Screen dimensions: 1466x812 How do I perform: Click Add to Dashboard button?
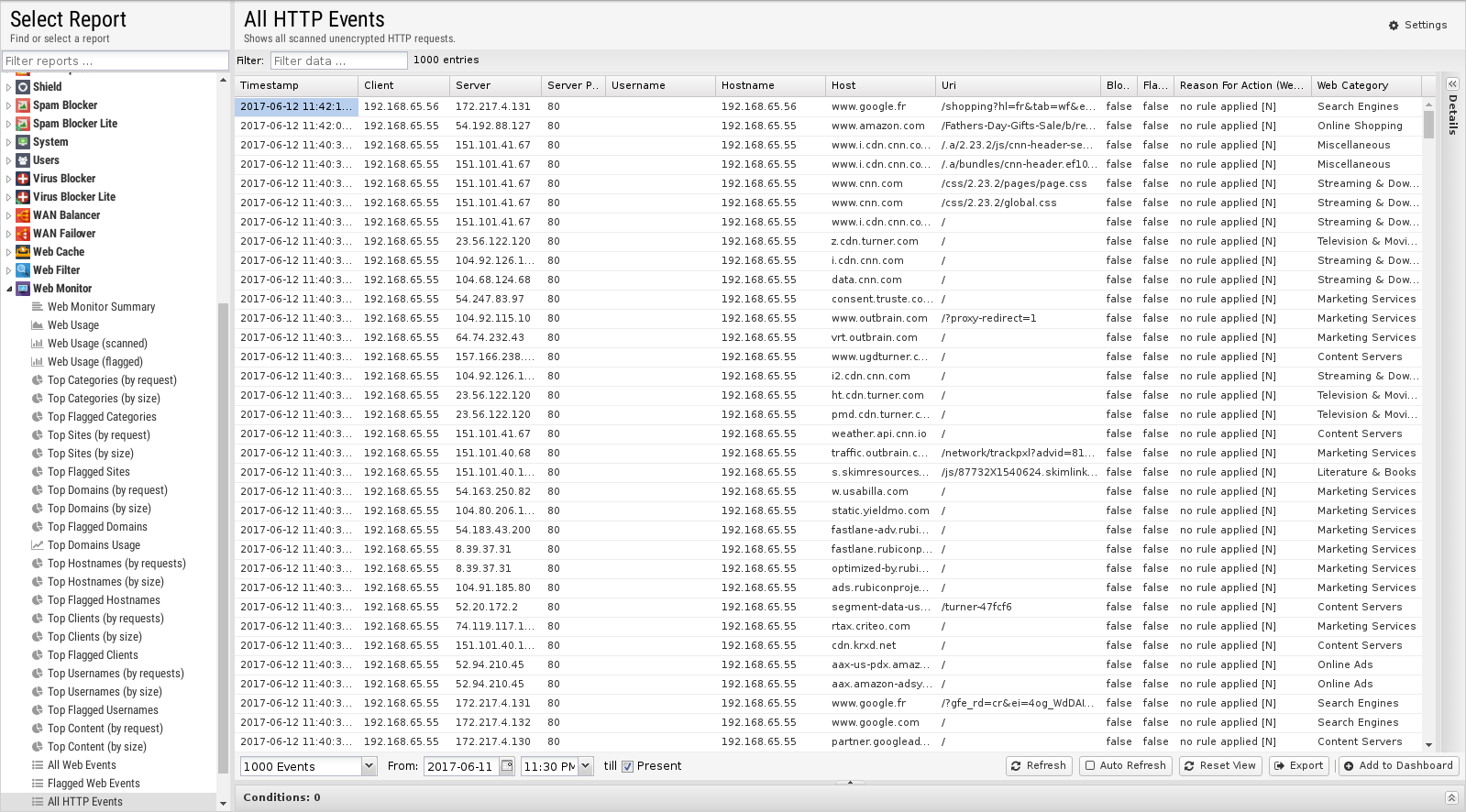coord(1397,766)
